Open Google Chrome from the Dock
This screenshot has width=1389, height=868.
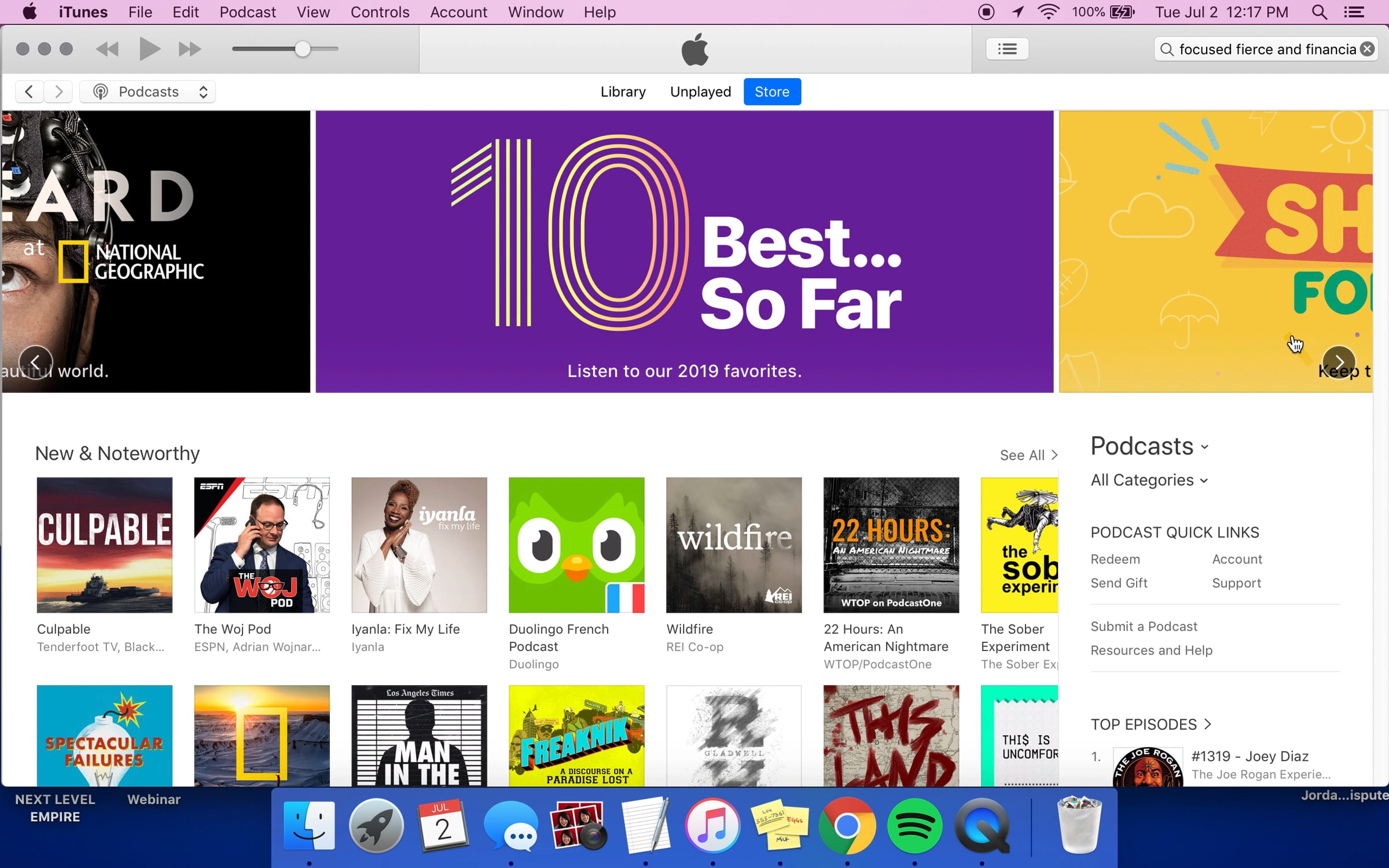[x=847, y=826]
